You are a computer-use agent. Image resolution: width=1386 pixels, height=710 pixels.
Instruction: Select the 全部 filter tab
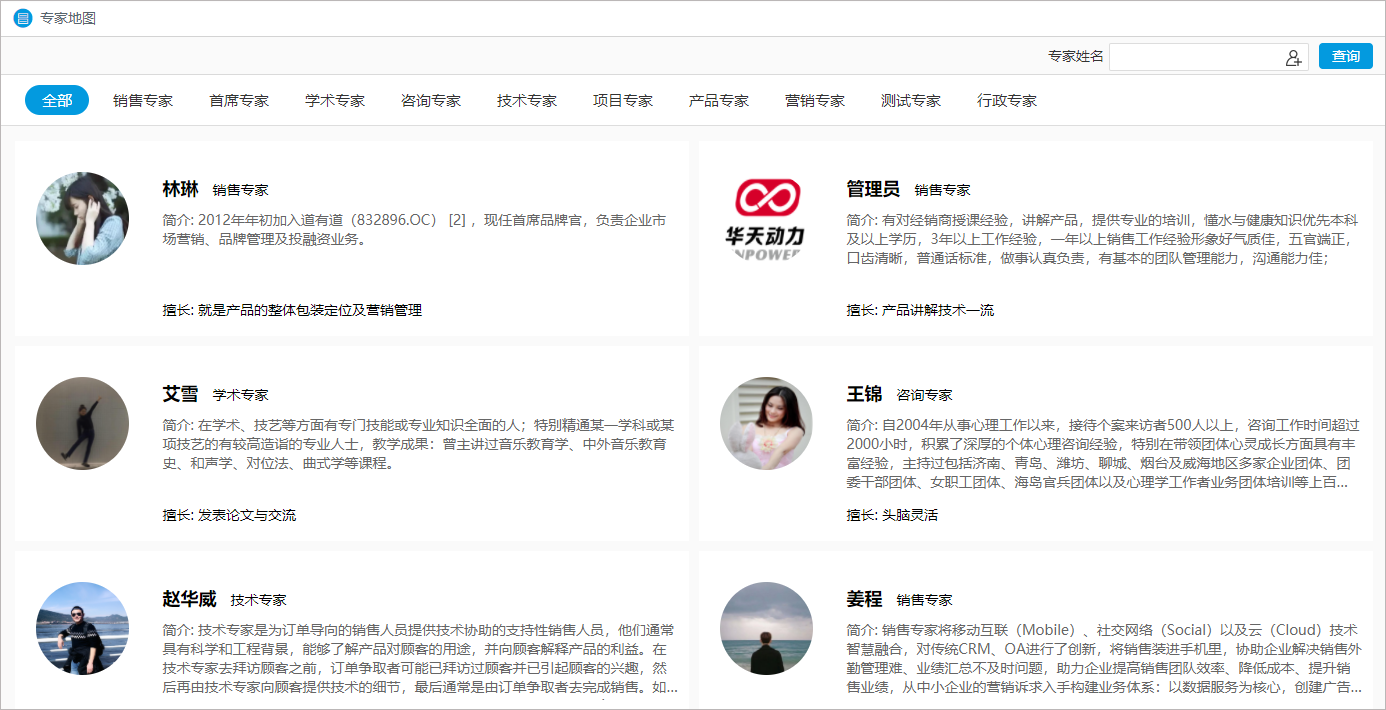tap(56, 100)
